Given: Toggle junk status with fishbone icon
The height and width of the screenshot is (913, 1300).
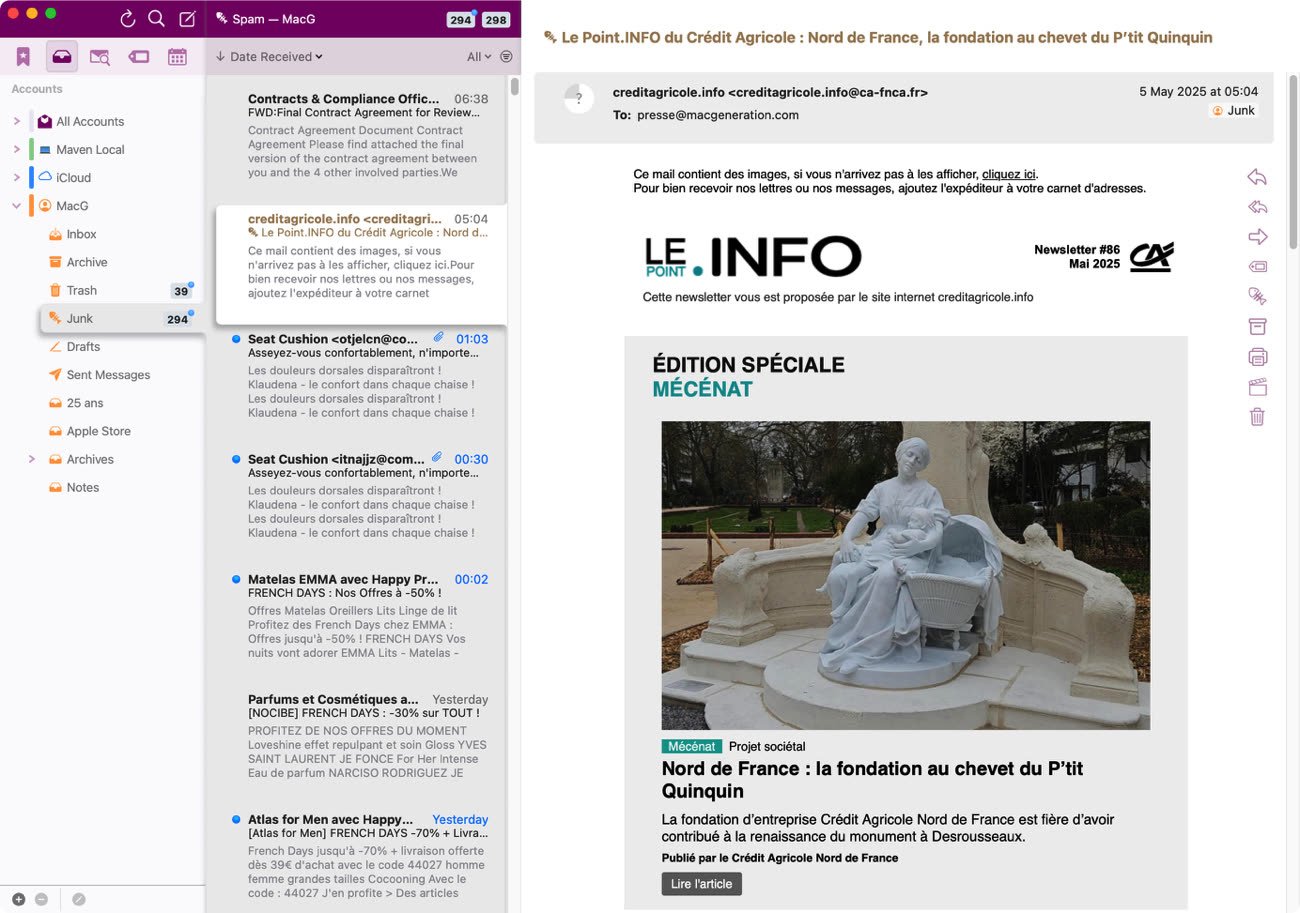Looking at the screenshot, I should tap(1257, 296).
